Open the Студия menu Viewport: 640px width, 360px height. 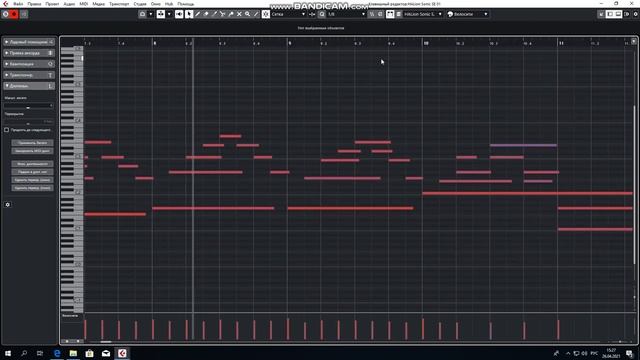(x=140, y=4)
